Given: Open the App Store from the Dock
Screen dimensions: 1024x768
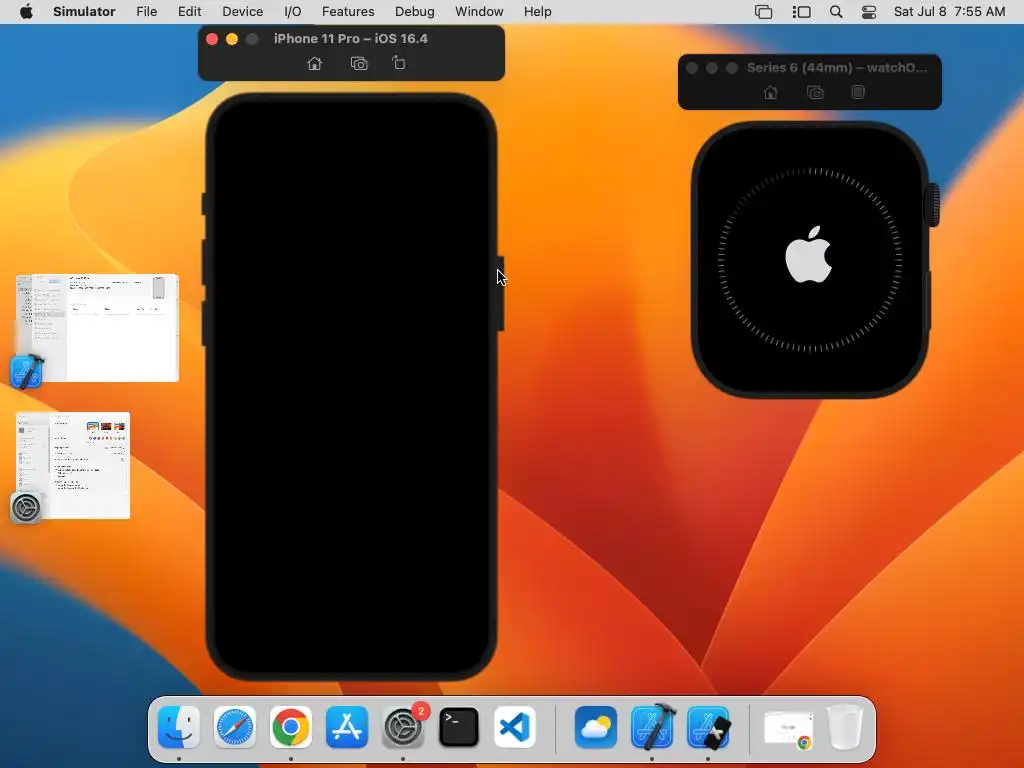Looking at the screenshot, I should coord(347,727).
